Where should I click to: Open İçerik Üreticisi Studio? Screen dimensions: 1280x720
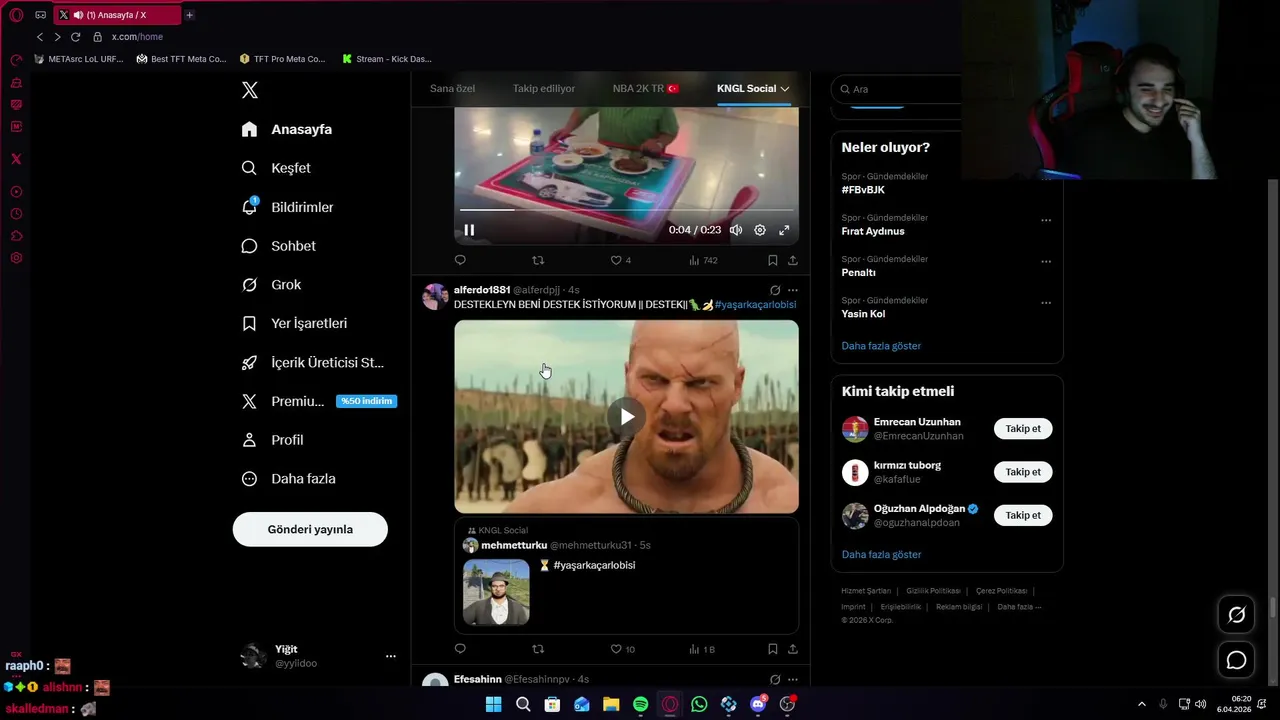[313, 362]
